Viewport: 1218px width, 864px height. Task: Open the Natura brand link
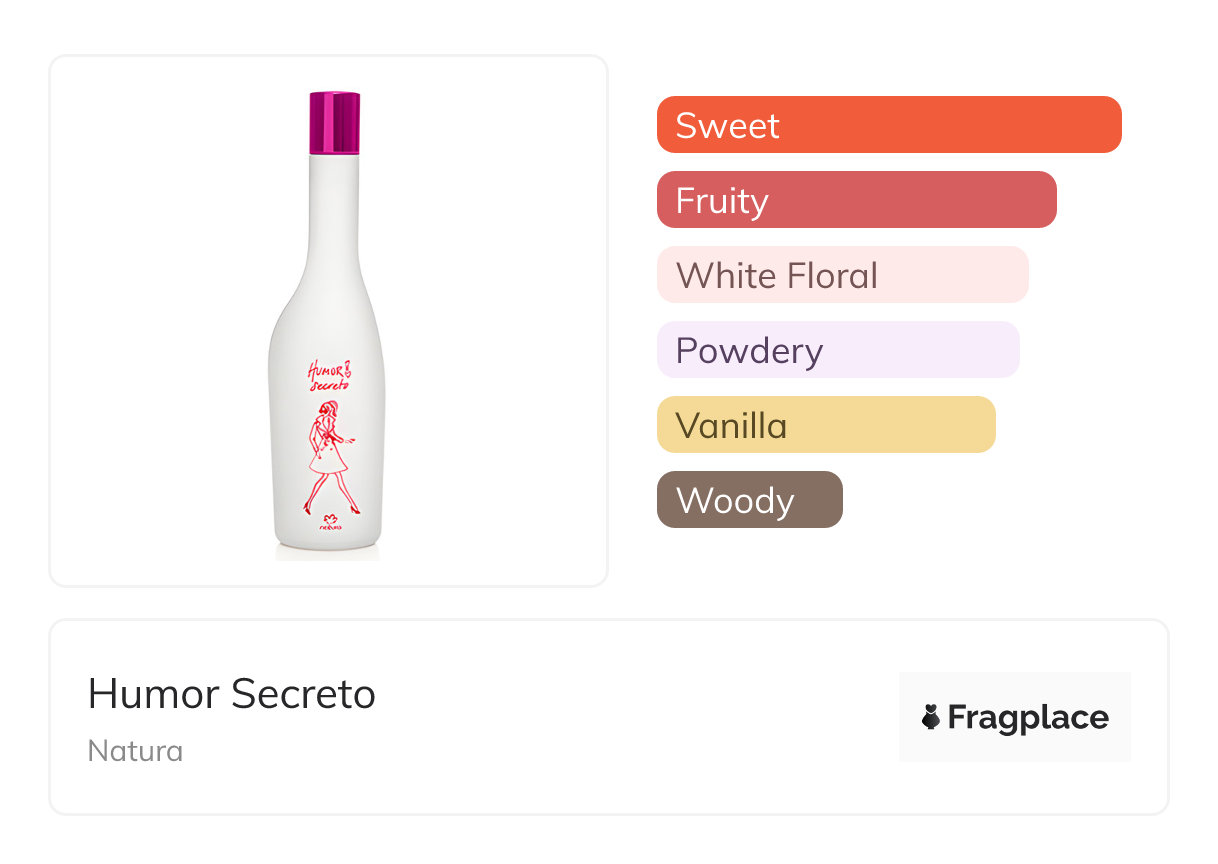(135, 751)
